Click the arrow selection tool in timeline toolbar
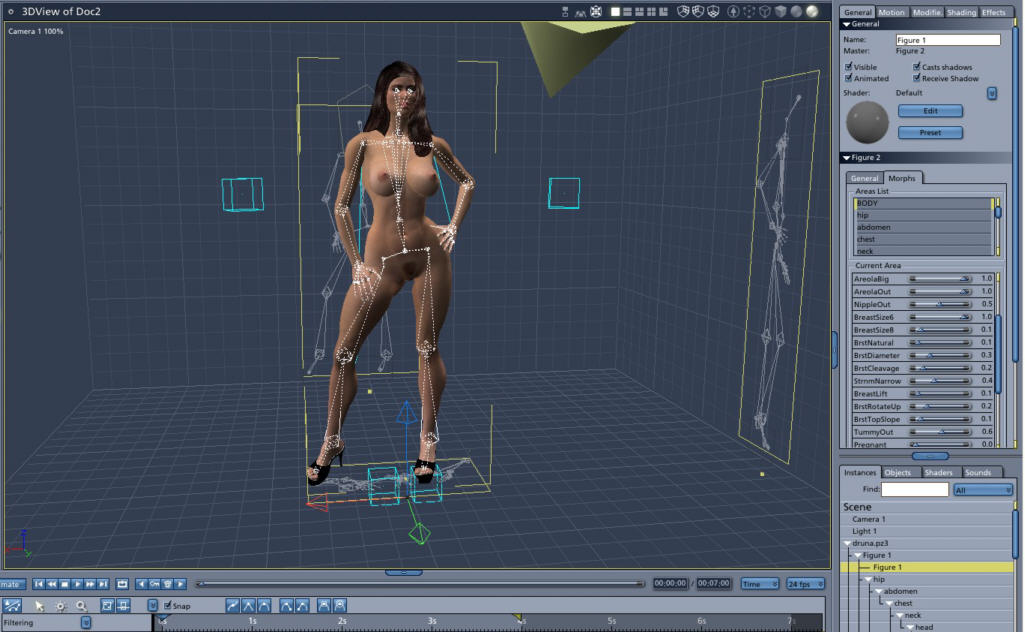 [x=39, y=607]
